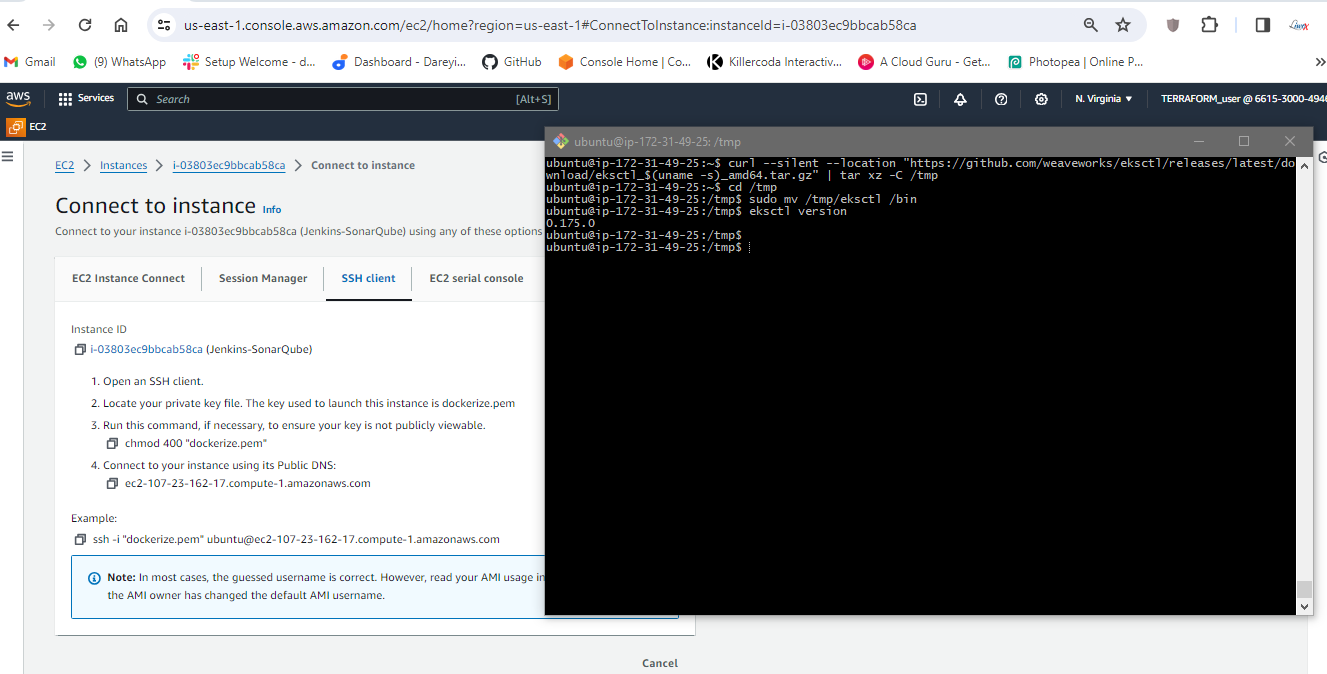Screen dimensions: 1327x674
Task: Open the AWS help question mark icon
Action: (1001, 99)
